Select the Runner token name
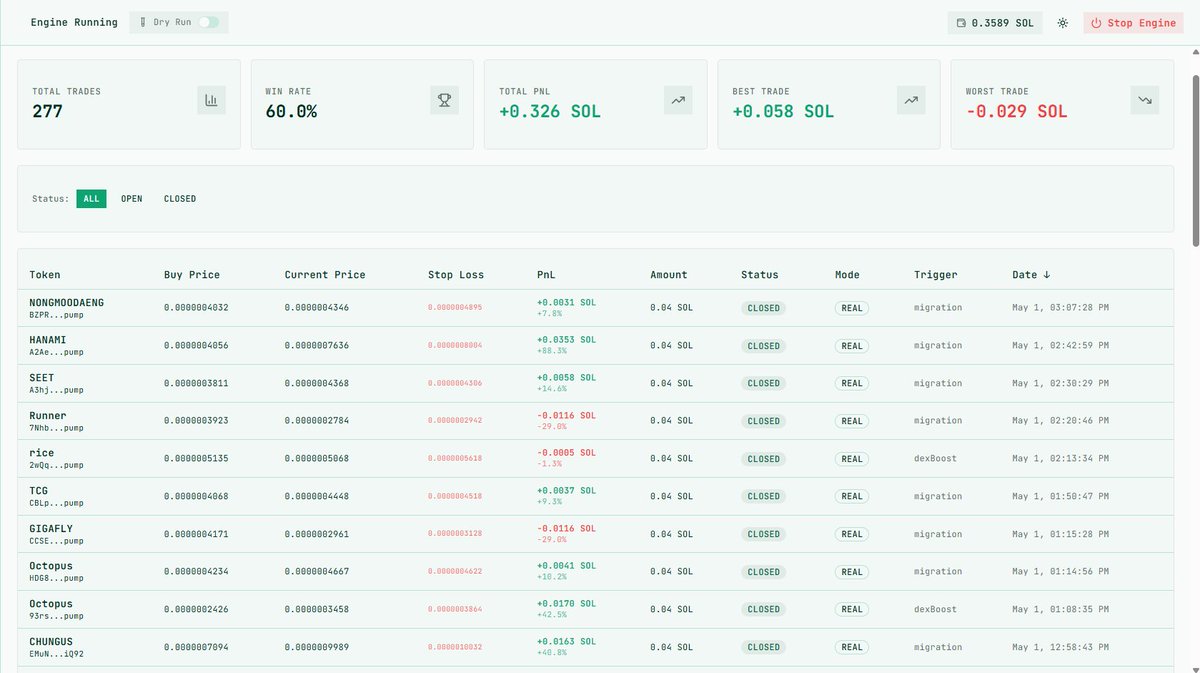Viewport: 1200px width, 673px height. 48,416
